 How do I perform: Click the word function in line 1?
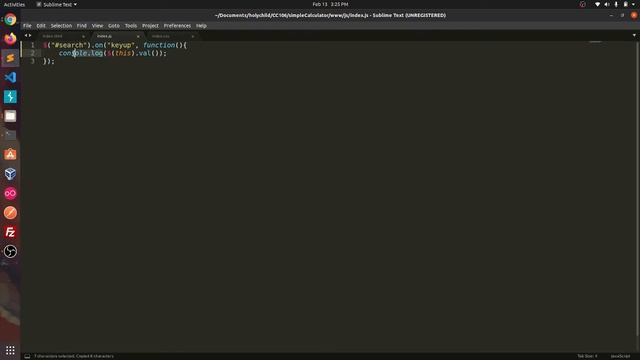[x=159, y=45]
